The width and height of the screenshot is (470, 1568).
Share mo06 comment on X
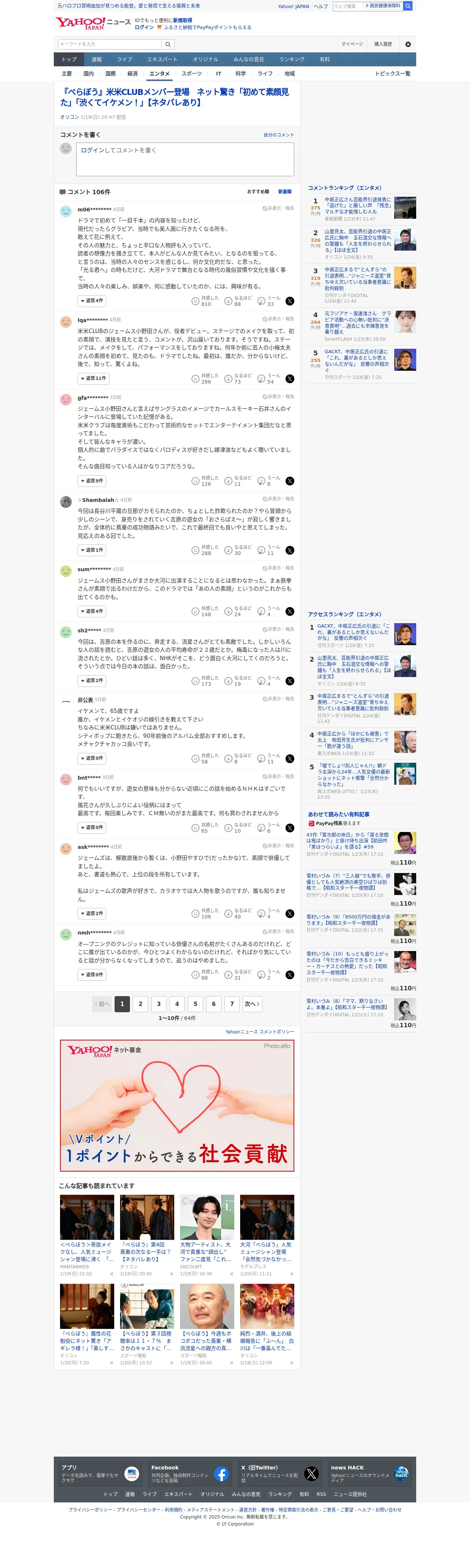pyautogui.click(x=290, y=301)
